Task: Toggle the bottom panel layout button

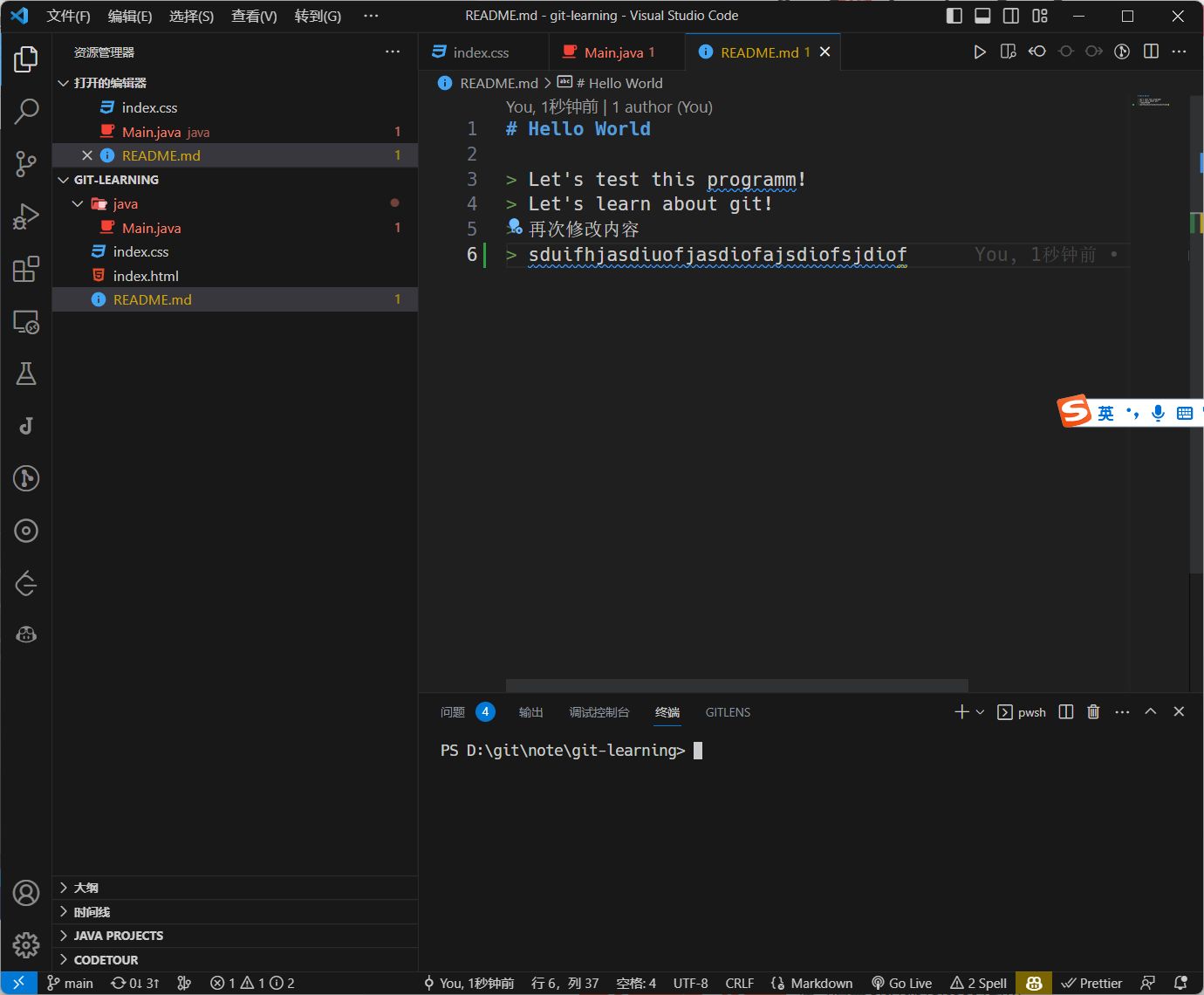Action: (982, 16)
